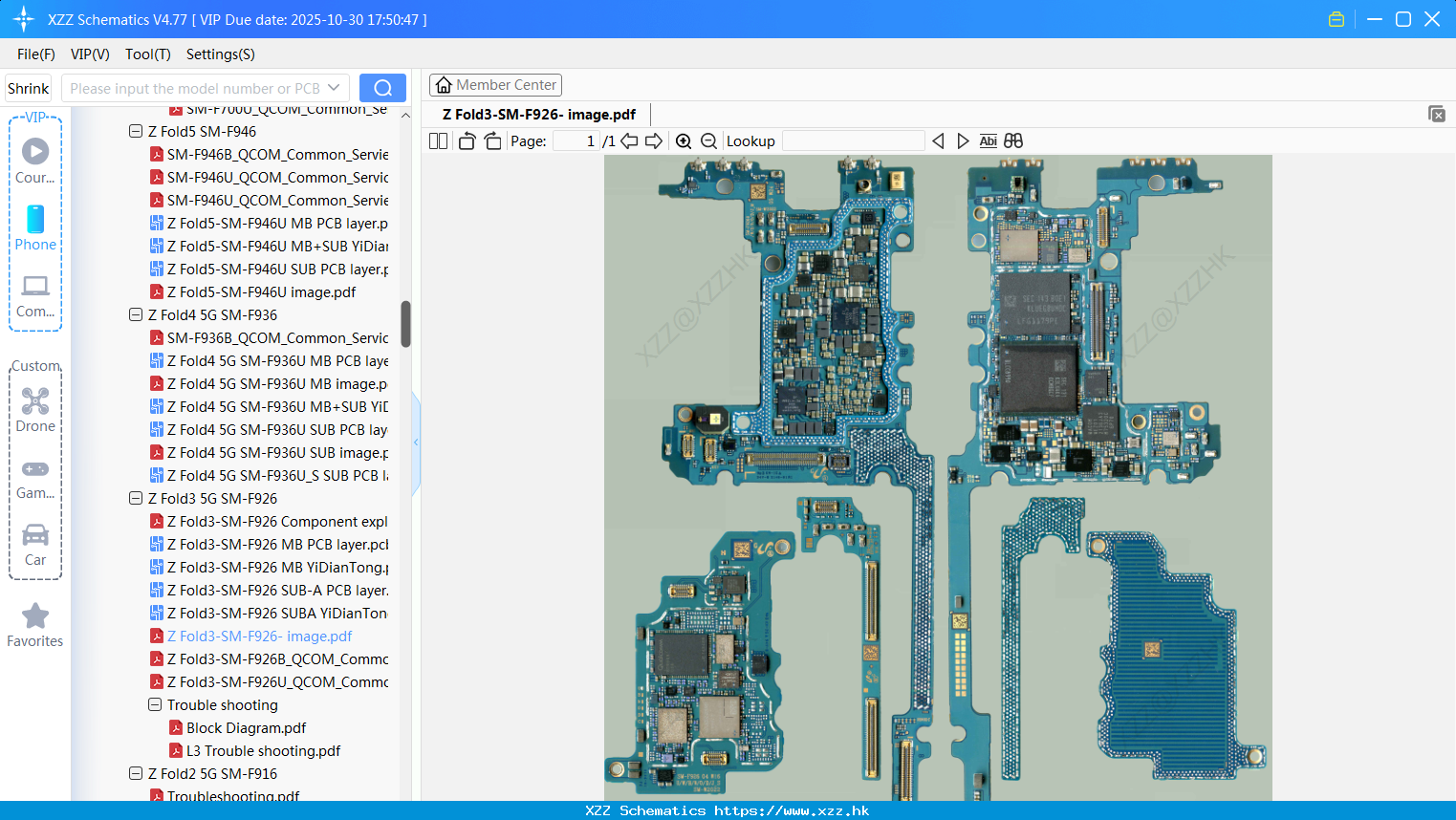The image size is (1456, 820).
Task: Rotate the page counterclockwise
Action: tap(467, 141)
